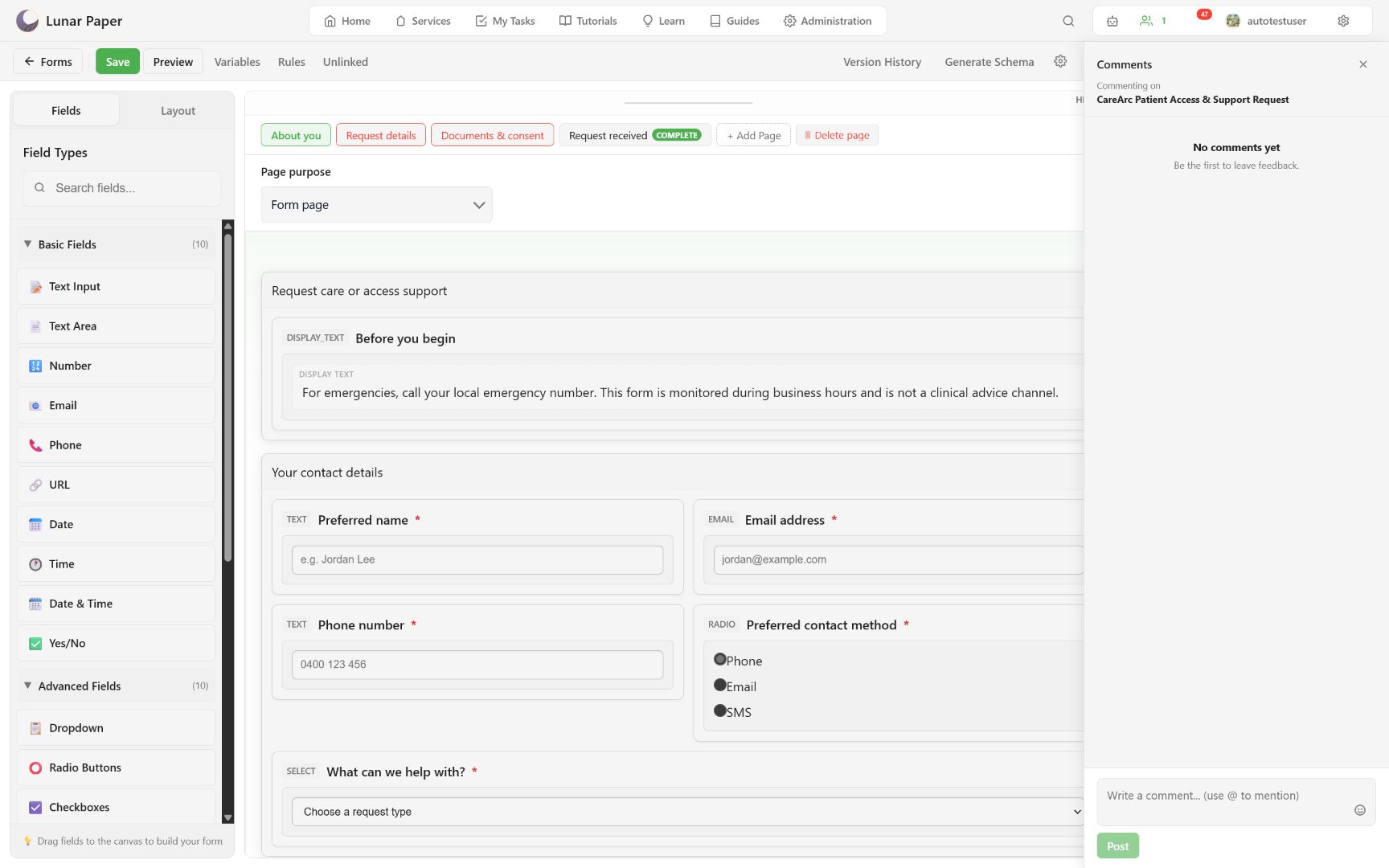Click the Write a comment text box
Viewport: 1389px width, 868px height.
coord(1236,802)
